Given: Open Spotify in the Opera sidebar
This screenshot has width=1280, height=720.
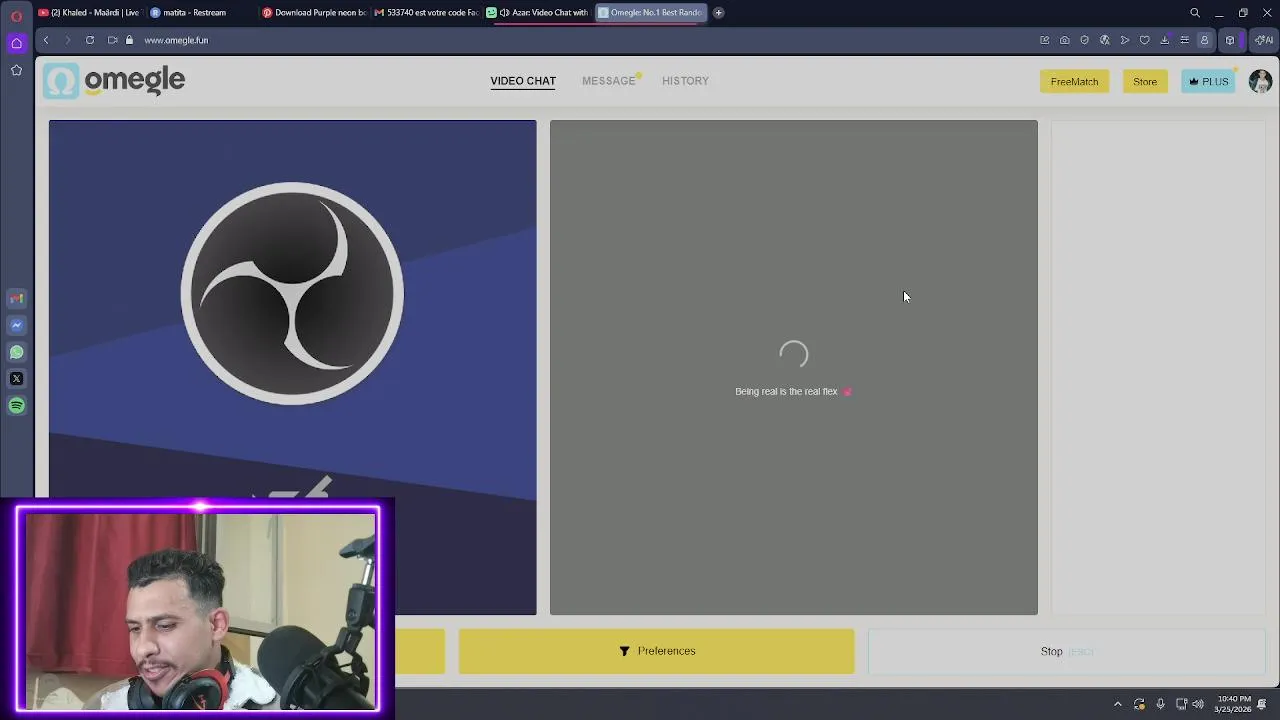Looking at the screenshot, I should pos(16,406).
